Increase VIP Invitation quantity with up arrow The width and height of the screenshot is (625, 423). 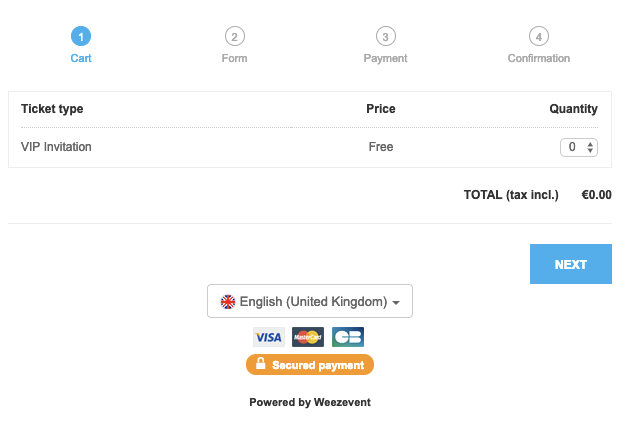click(590, 144)
